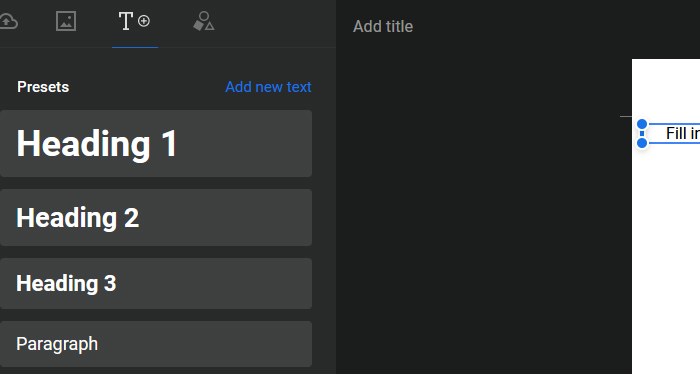Insert the Paragraph text preset
This screenshot has height=374, width=700.
[x=156, y=344]
